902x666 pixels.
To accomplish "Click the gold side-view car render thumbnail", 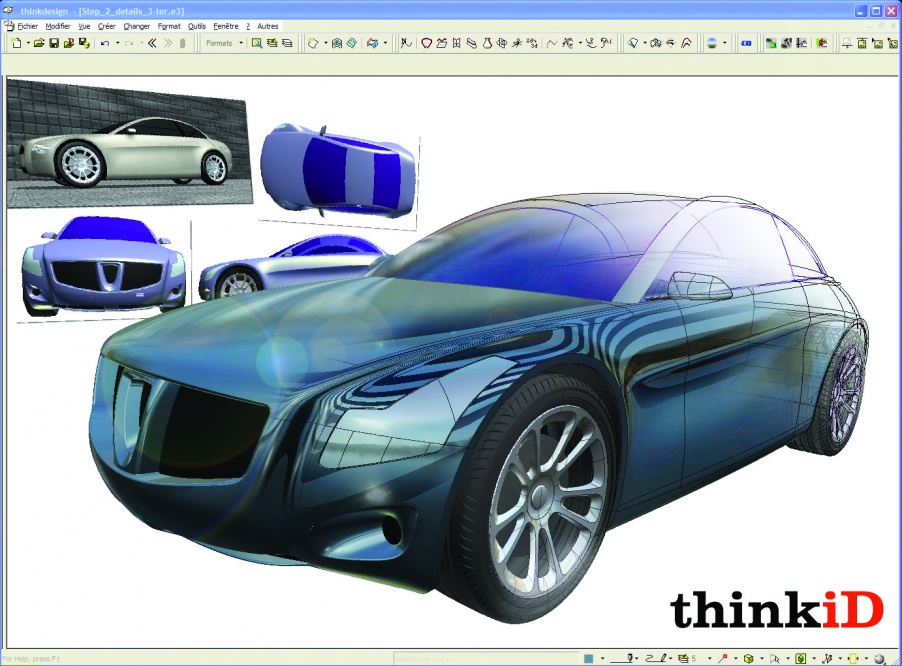I will (129, 144).
